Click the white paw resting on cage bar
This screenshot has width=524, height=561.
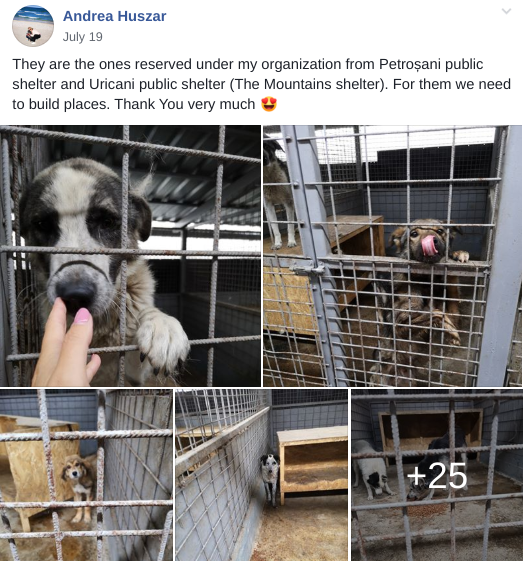163,341
